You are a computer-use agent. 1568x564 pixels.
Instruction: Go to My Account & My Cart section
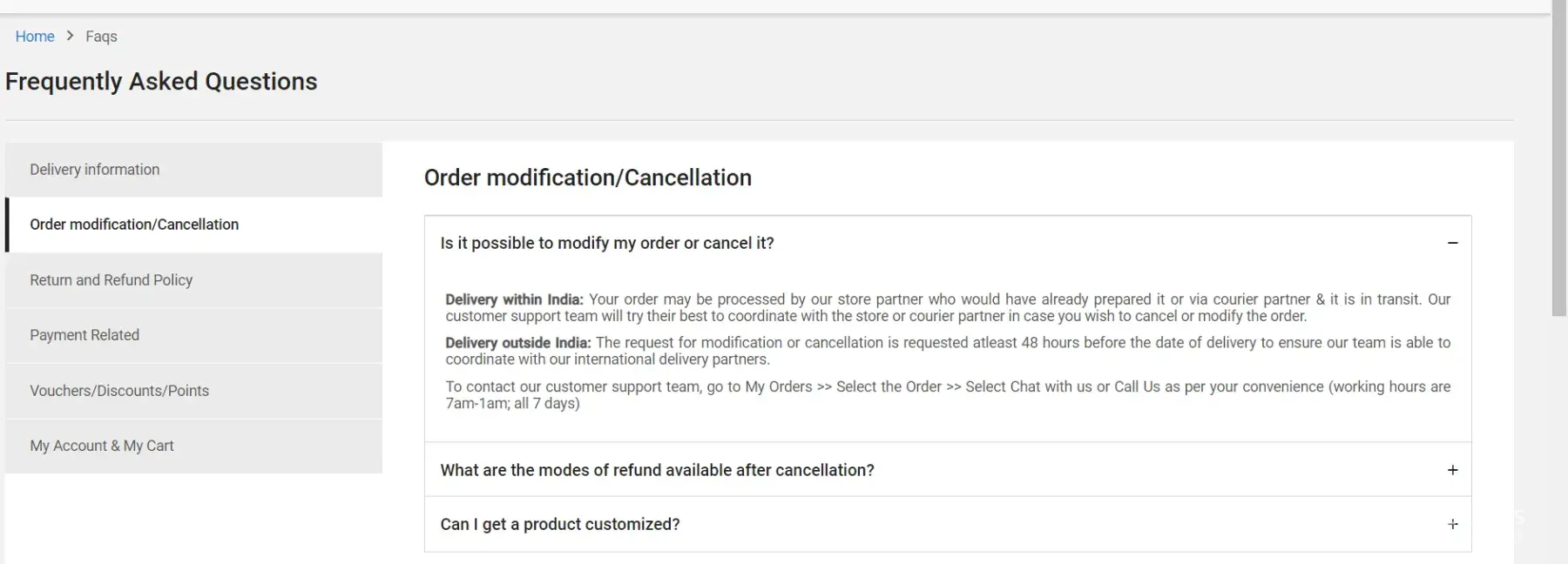(102, 446)
